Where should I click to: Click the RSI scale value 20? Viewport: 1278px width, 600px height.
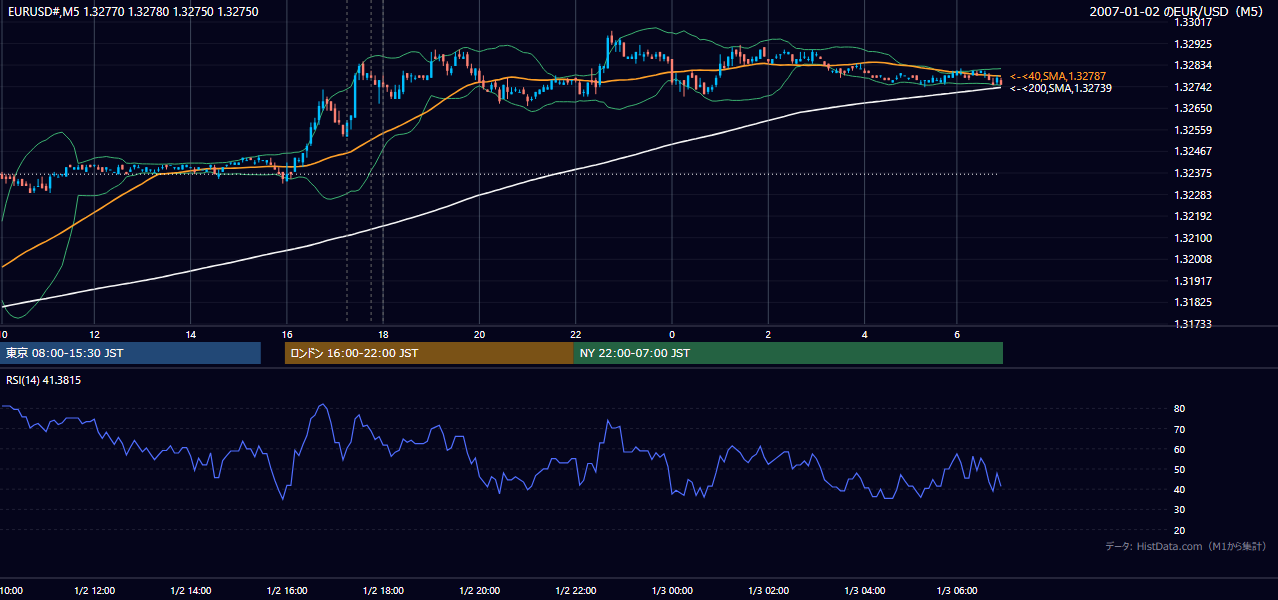[x=1179, y=530]
